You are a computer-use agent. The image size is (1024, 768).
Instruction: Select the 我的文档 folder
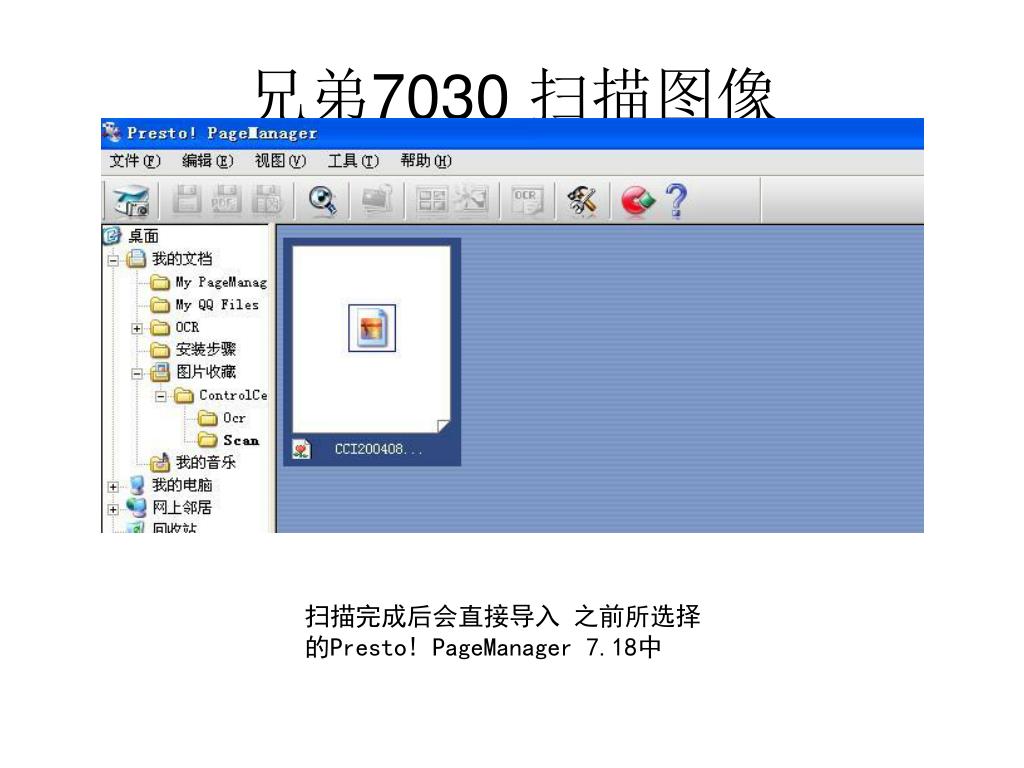point(182,259)
